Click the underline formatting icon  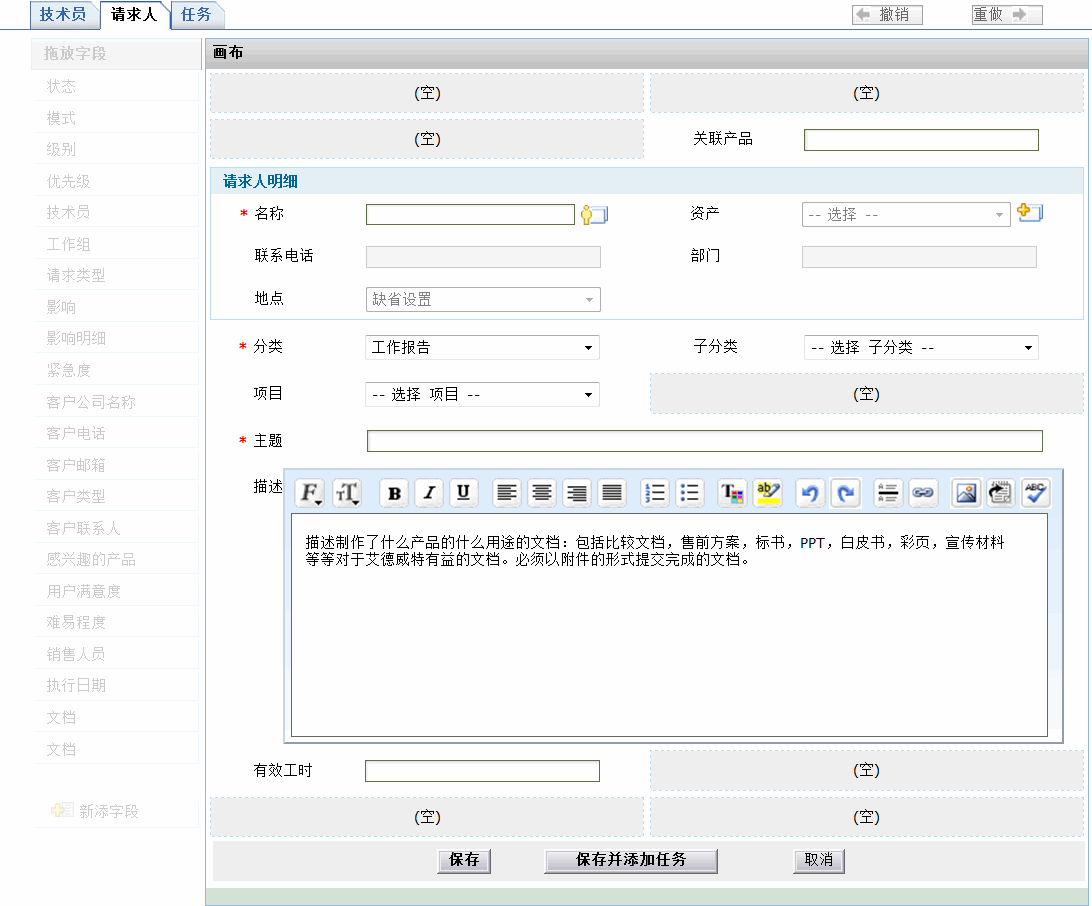click(464, 493)
